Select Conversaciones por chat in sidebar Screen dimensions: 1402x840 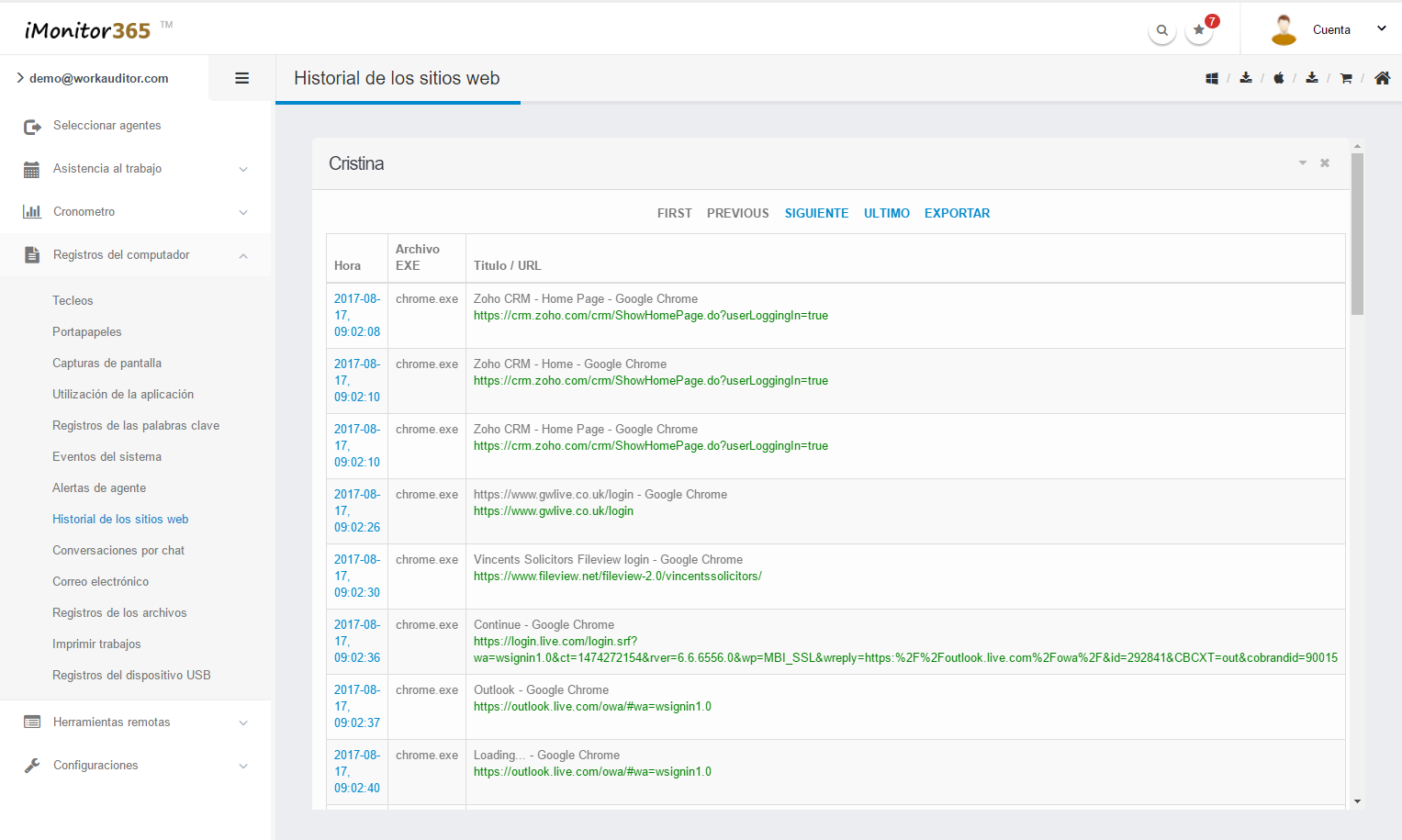coord(118,551)
